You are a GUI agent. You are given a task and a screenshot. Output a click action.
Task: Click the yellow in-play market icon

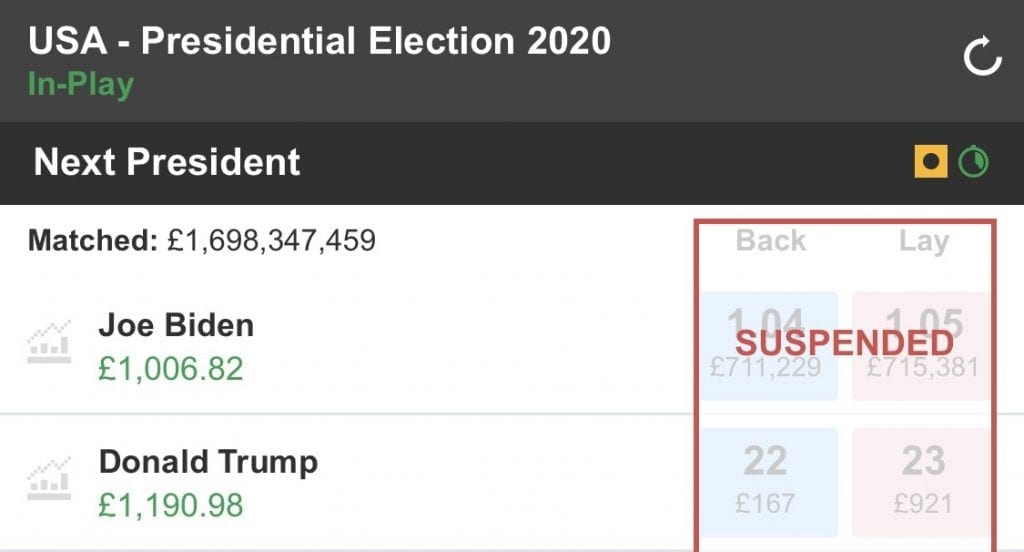click(931, 161)
